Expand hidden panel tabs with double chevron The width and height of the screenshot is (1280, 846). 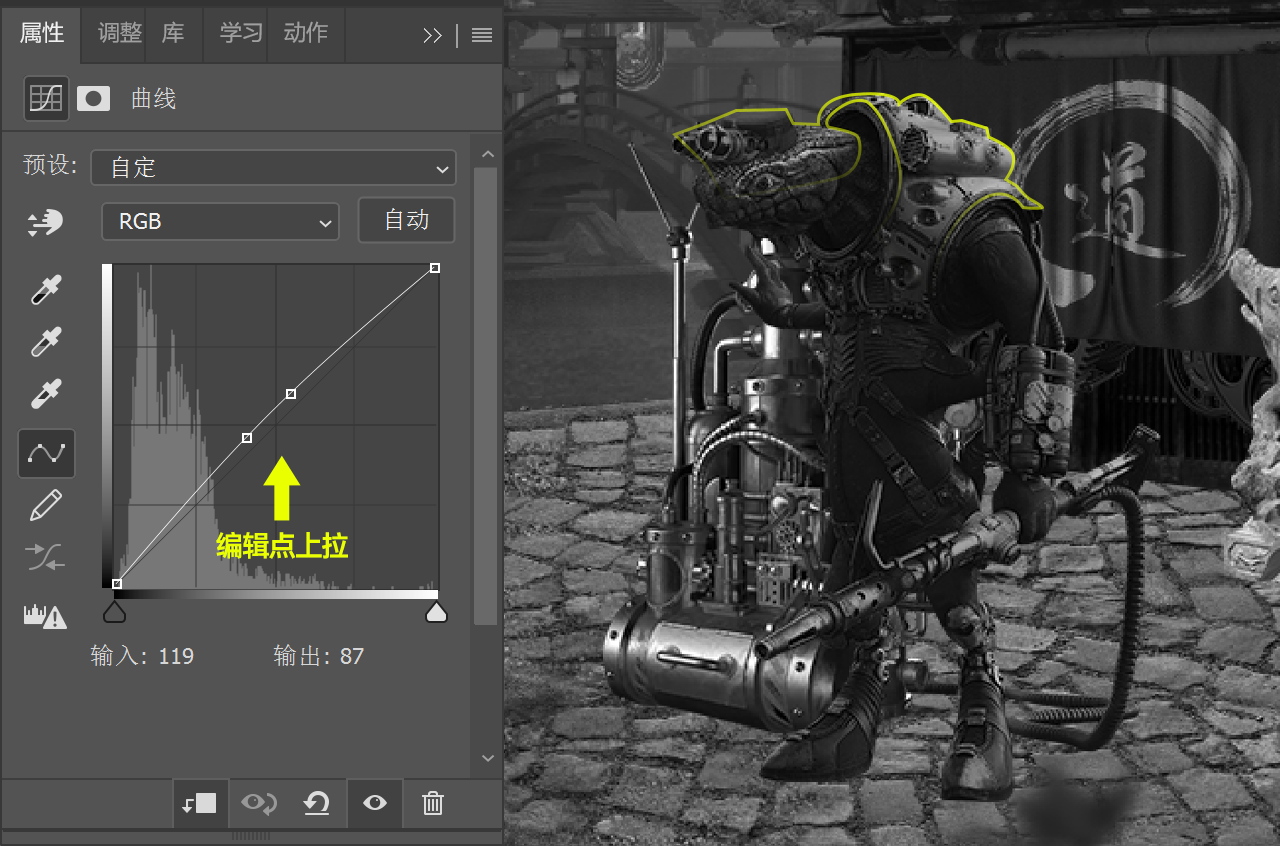pyautogui.click(x=432, y=36)
